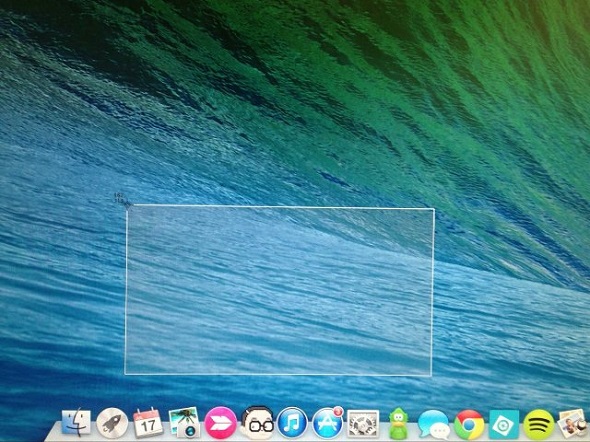Click the red App Store update badge
The width and height of the screenshot is (590, 442).
tap(339, 411)
